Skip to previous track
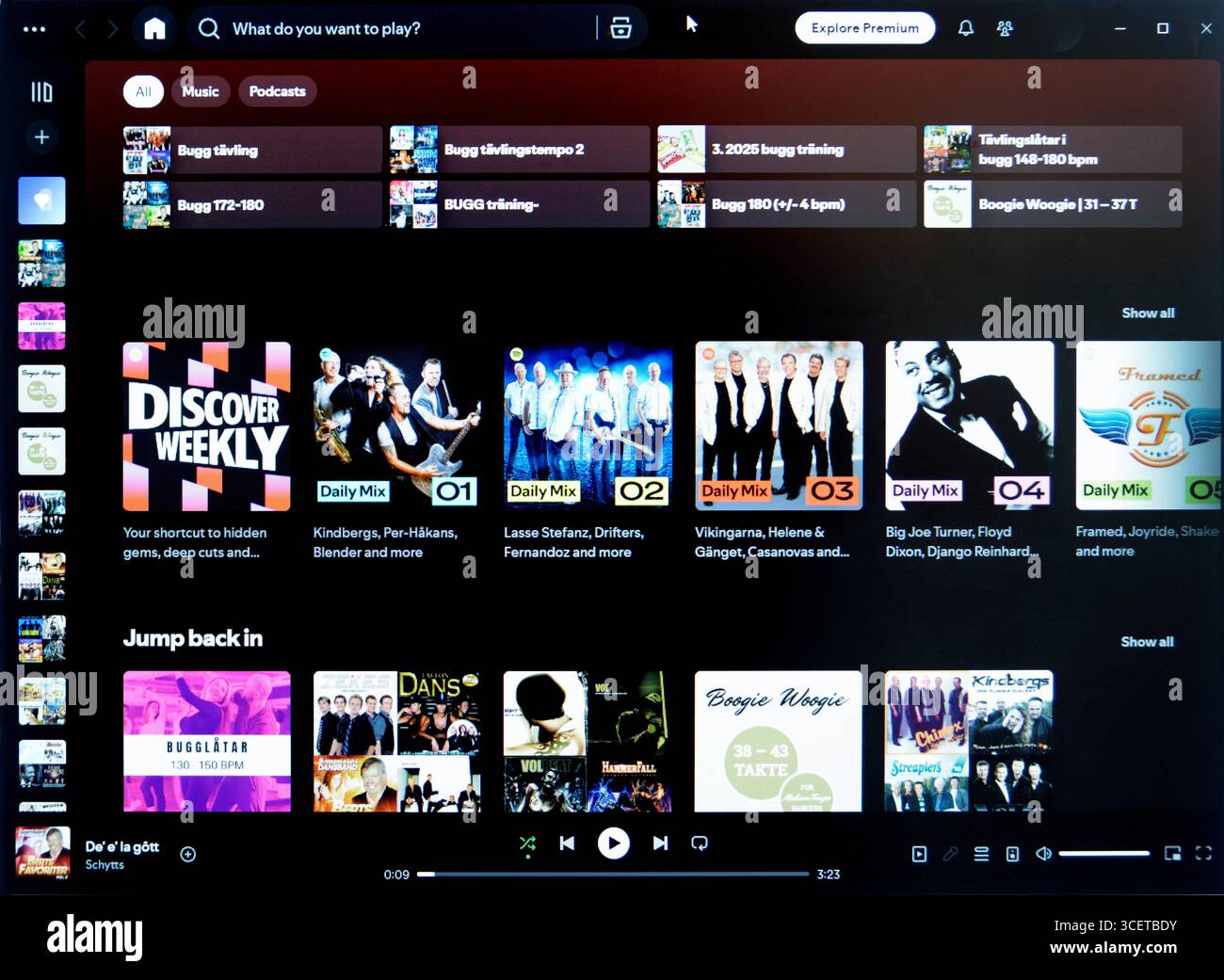Screen dimensions: 1224x980 pyautogui.click(x=567, y=843)
